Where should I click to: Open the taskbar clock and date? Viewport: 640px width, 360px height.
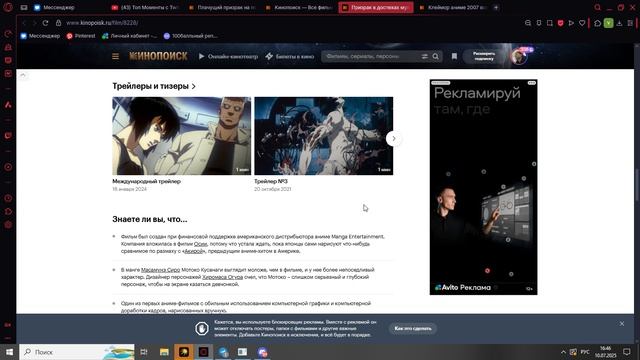(605, 352)
